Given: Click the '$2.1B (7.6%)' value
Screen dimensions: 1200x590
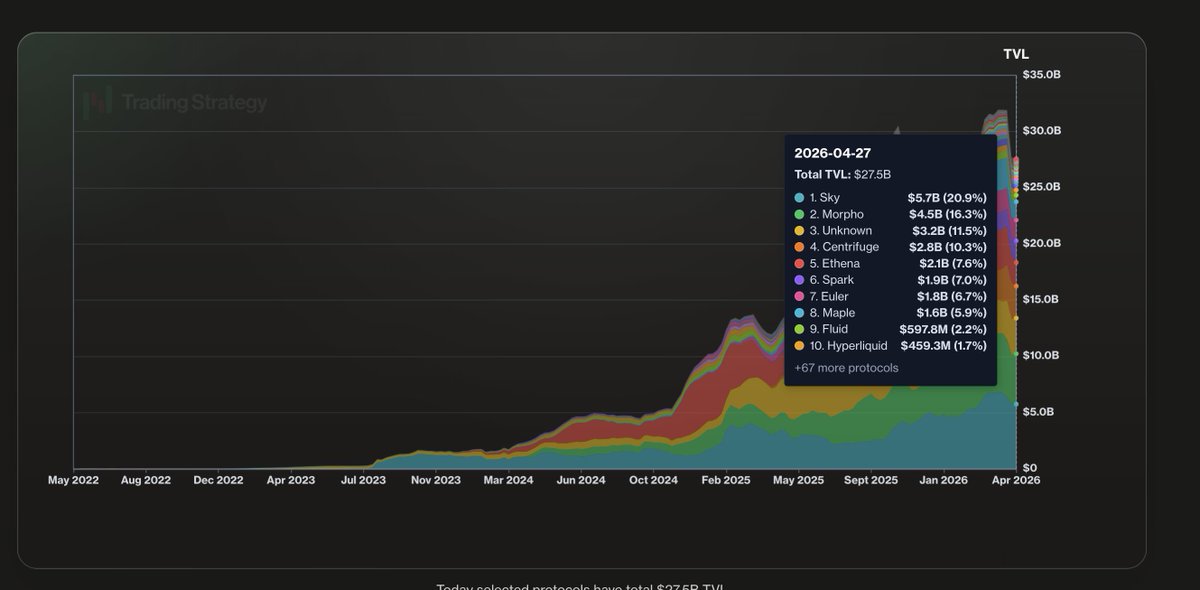Looking at the screenshot, I should tap(953, 264).
